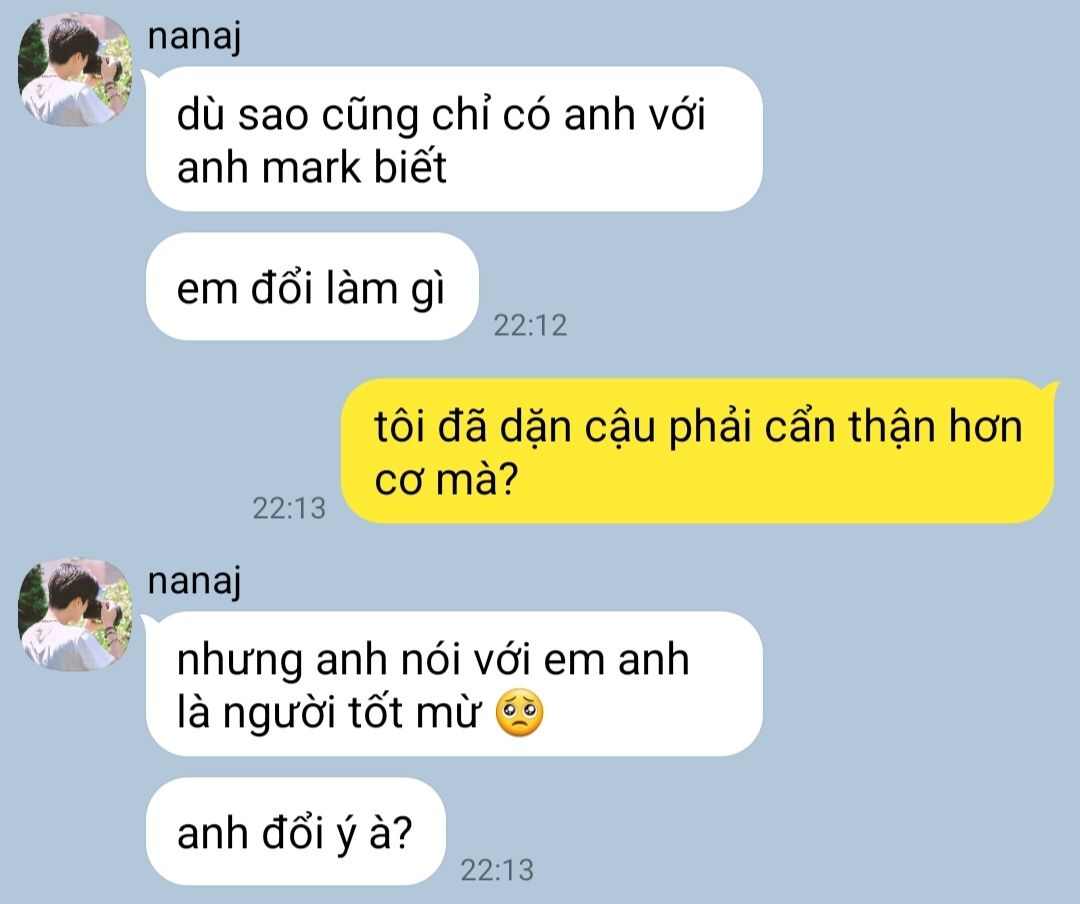
Task: Open nanaj's profile photo above the first message
Action: [75, 70]
